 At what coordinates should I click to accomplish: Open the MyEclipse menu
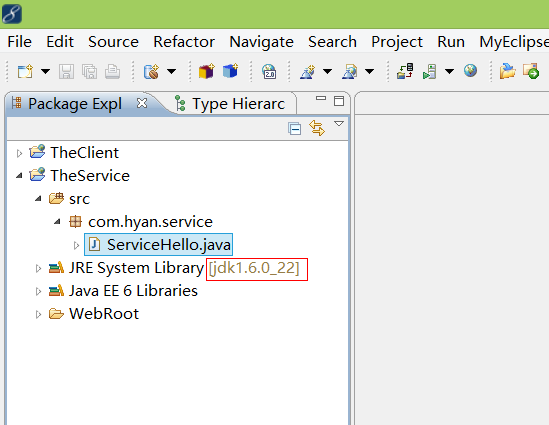coord(514,42)
